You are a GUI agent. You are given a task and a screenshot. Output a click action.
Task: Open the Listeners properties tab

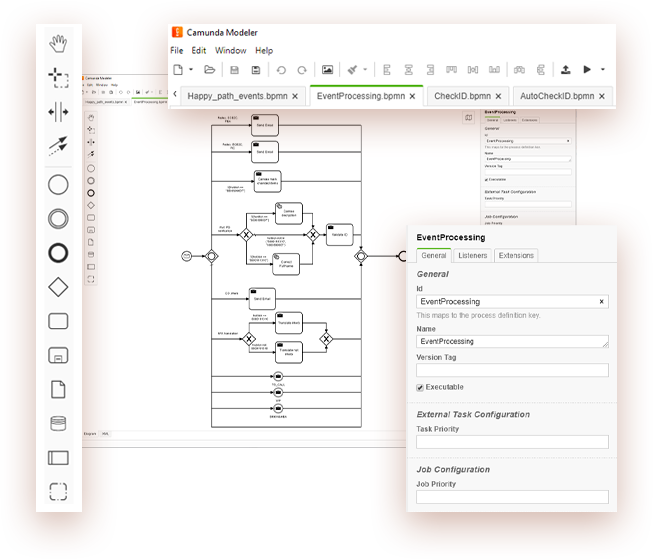(x=473, y=256)
